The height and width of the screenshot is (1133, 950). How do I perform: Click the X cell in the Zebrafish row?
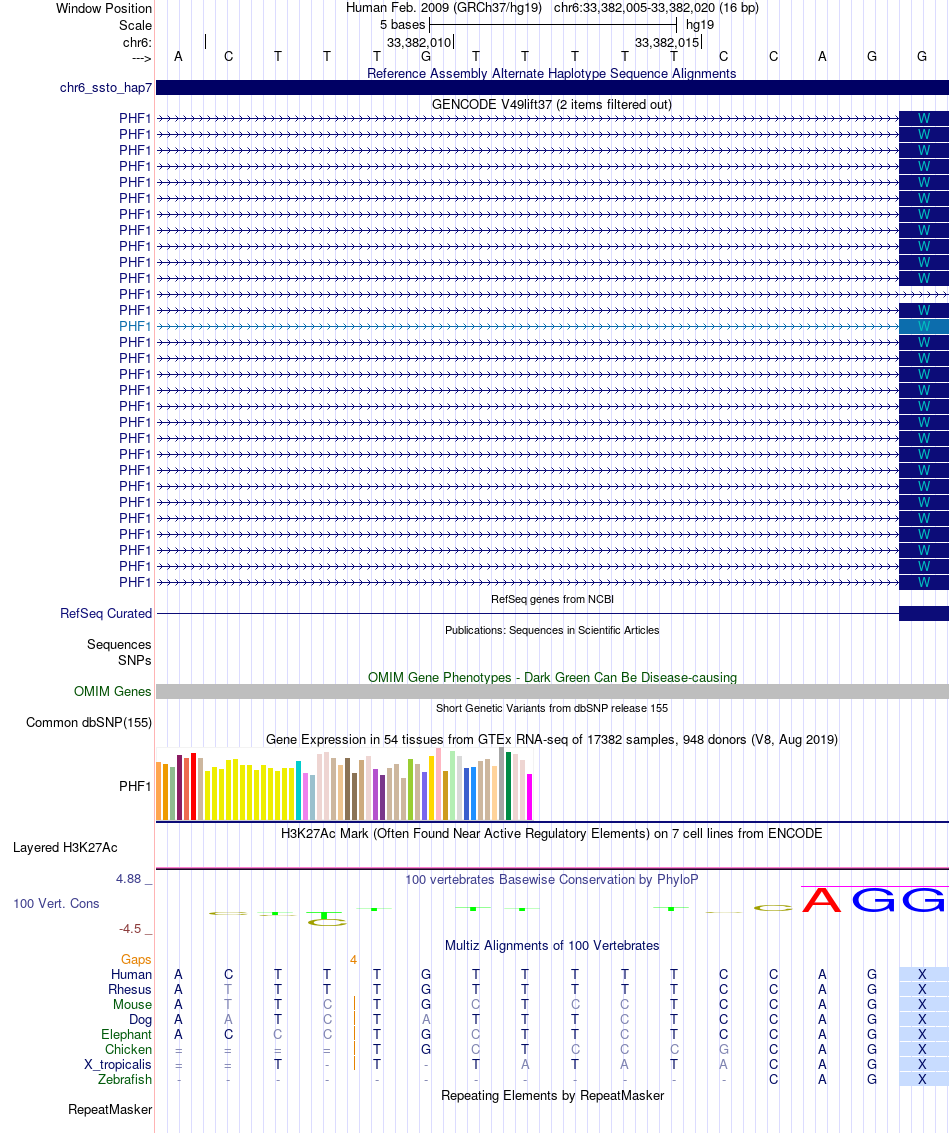pos(922,1080)
